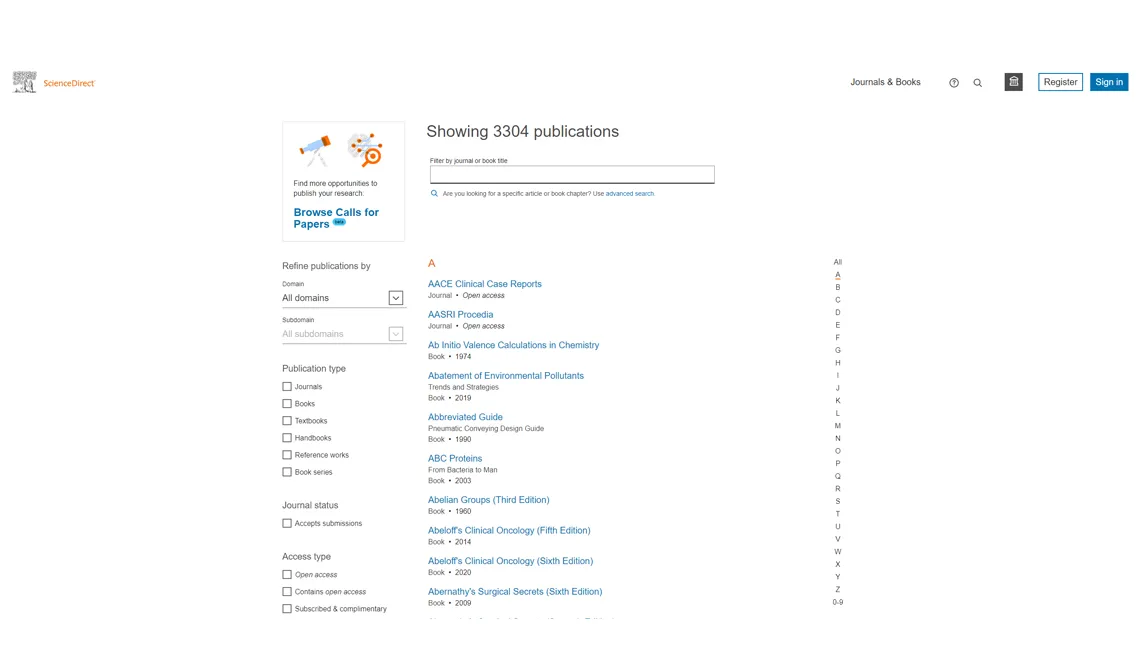Open Abeloff's Clinical Oncology (Fifth Edition)
1140x670 pixels.
[509, 530]
